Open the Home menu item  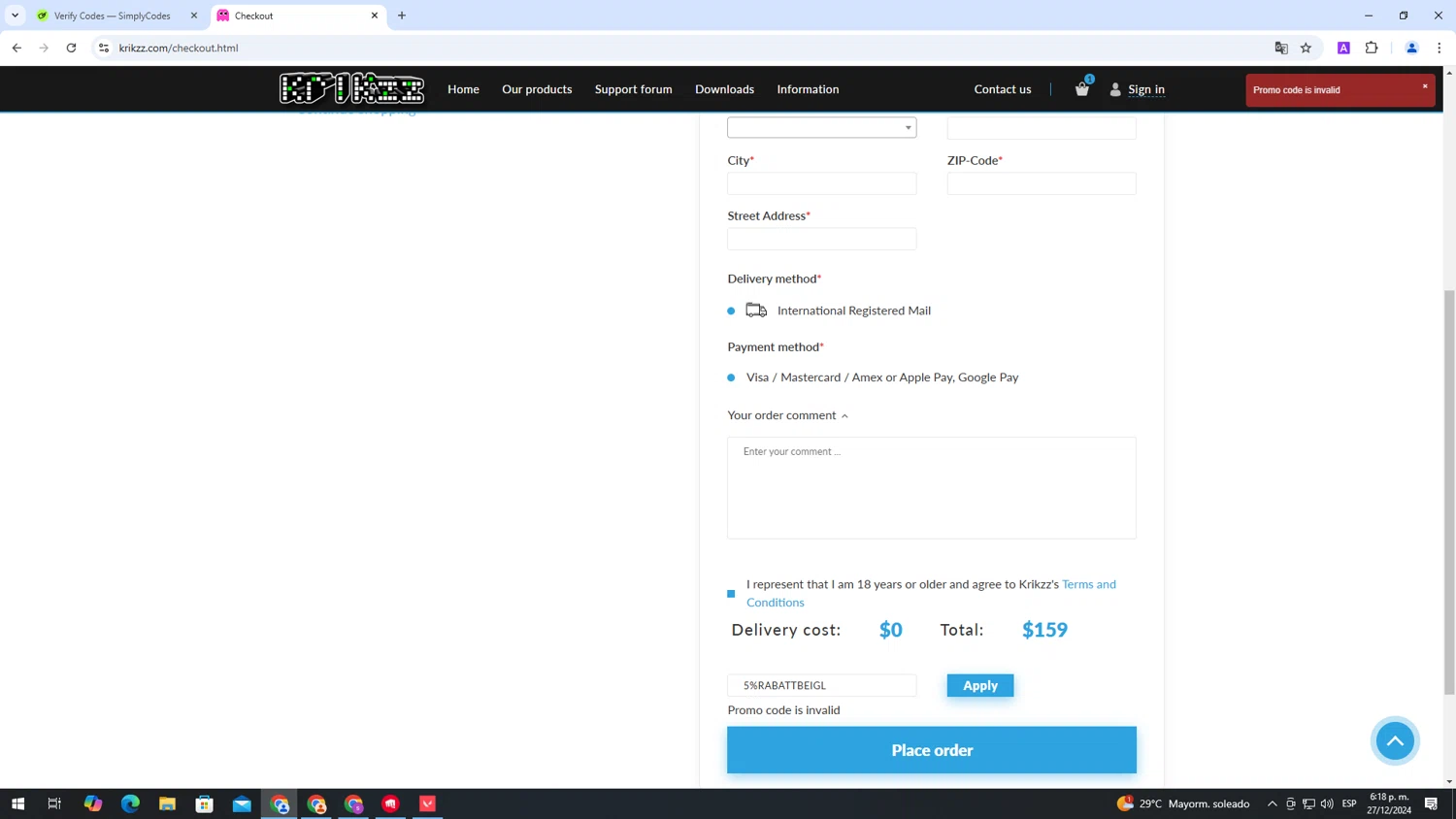(463, 89)
